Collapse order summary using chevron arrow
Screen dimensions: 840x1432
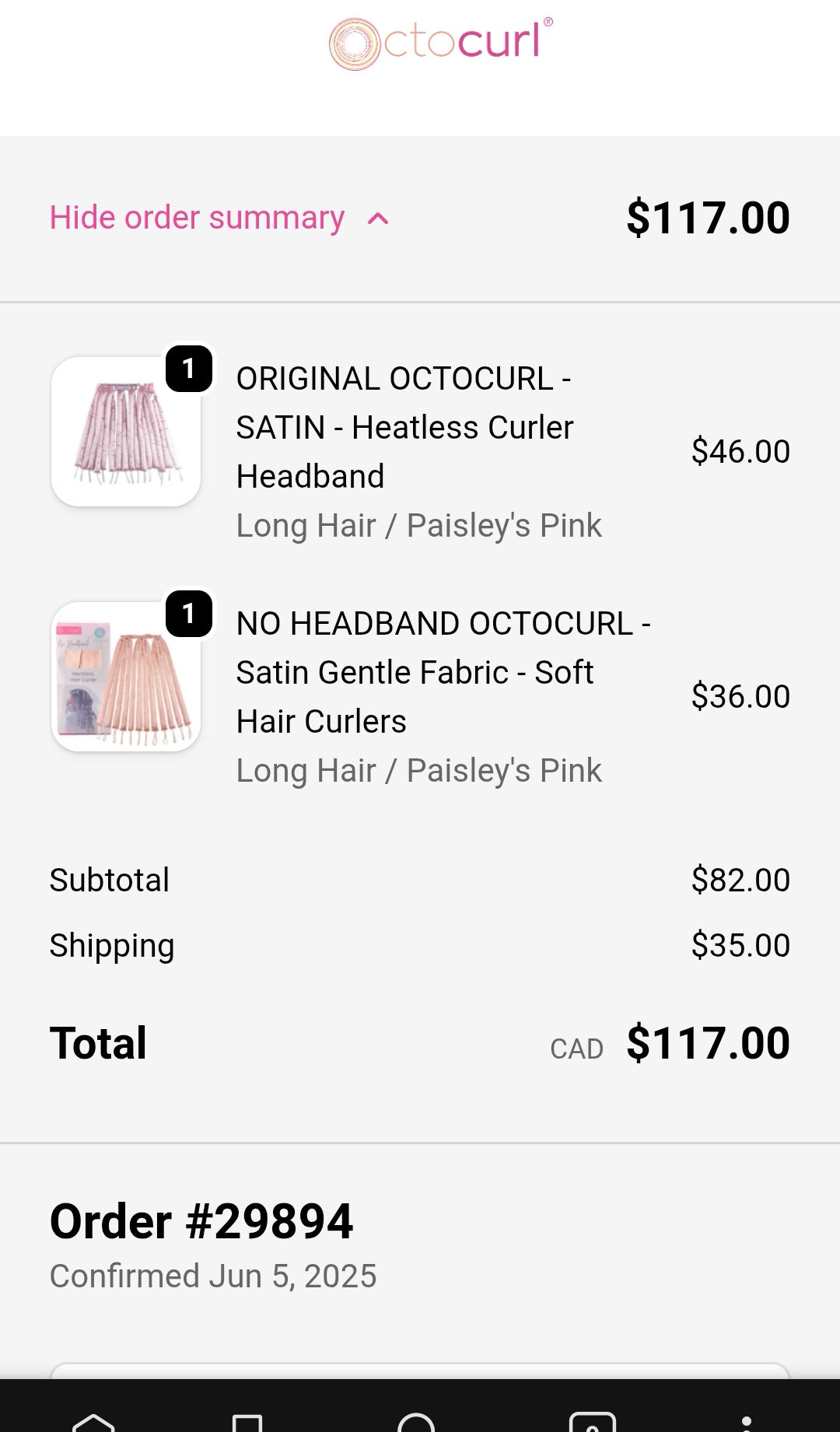click(x=378, y=219)
